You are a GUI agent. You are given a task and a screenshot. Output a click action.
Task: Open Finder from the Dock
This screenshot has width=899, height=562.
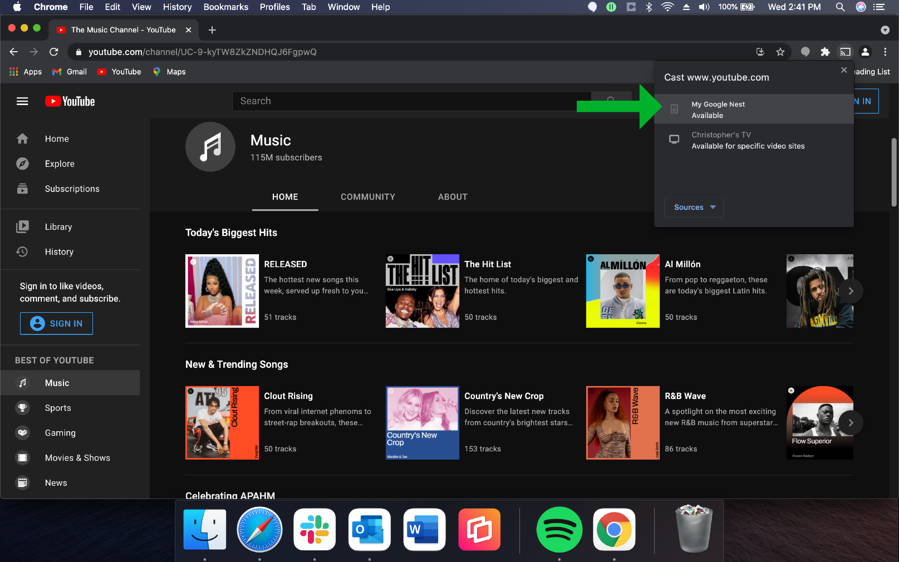[205, 529]
